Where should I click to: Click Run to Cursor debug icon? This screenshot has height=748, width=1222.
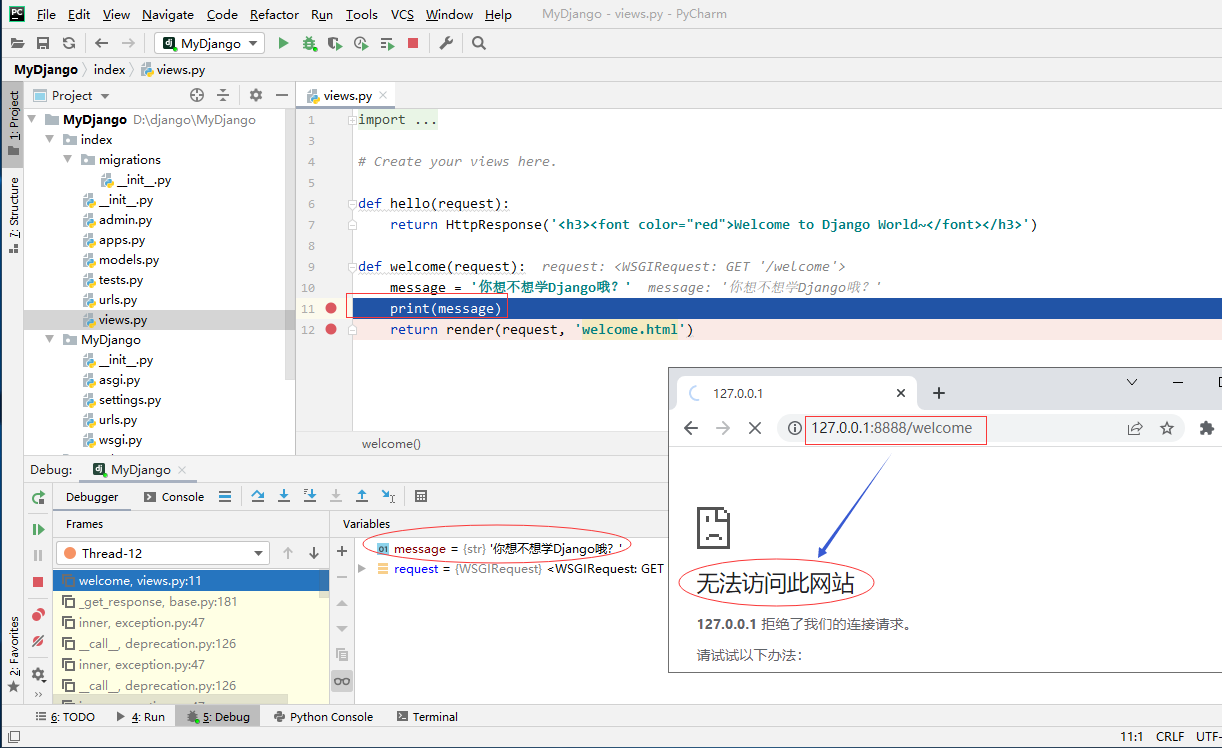click(x=388, y=496)
